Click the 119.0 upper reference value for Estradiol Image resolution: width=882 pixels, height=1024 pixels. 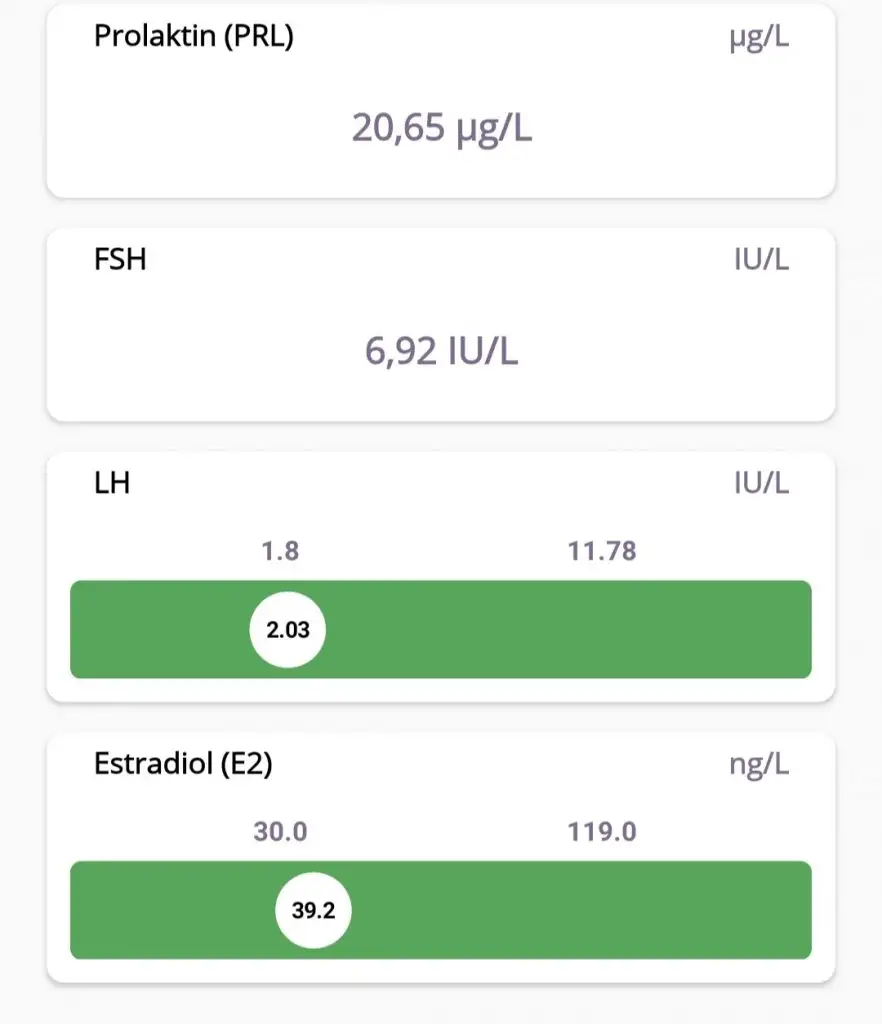[x=602, y=832]
